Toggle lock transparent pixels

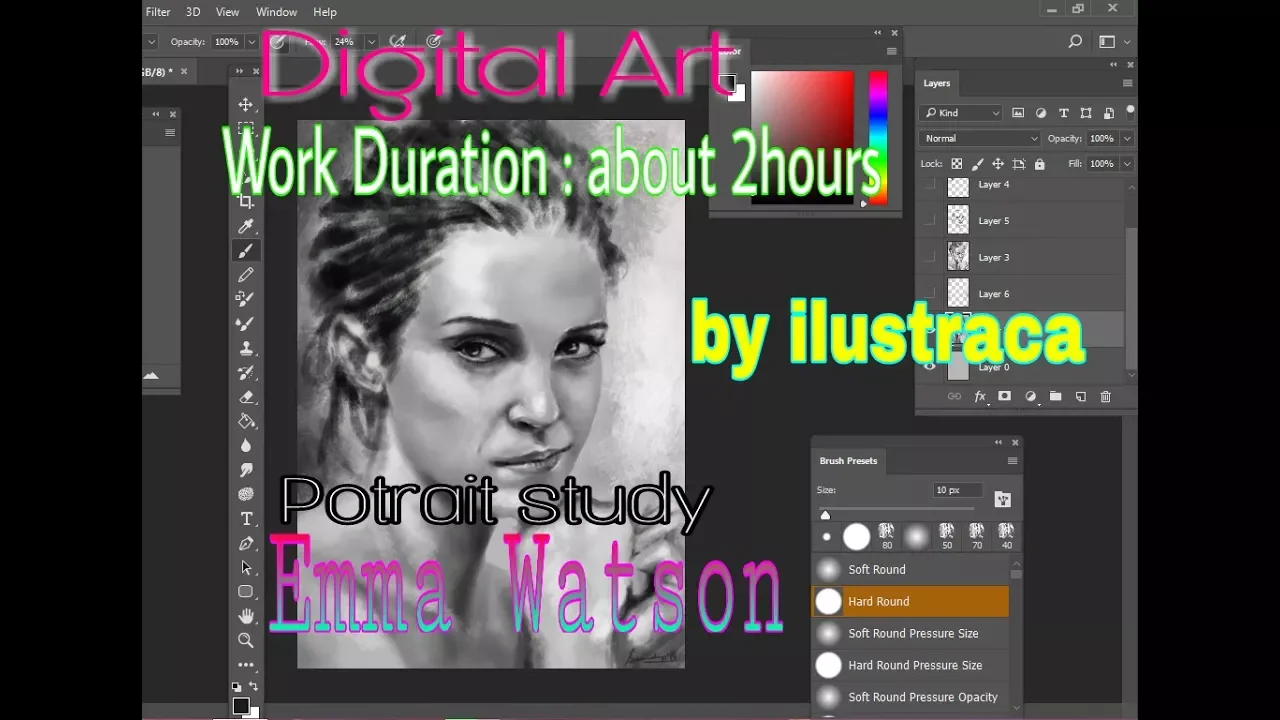coord(957,164)
